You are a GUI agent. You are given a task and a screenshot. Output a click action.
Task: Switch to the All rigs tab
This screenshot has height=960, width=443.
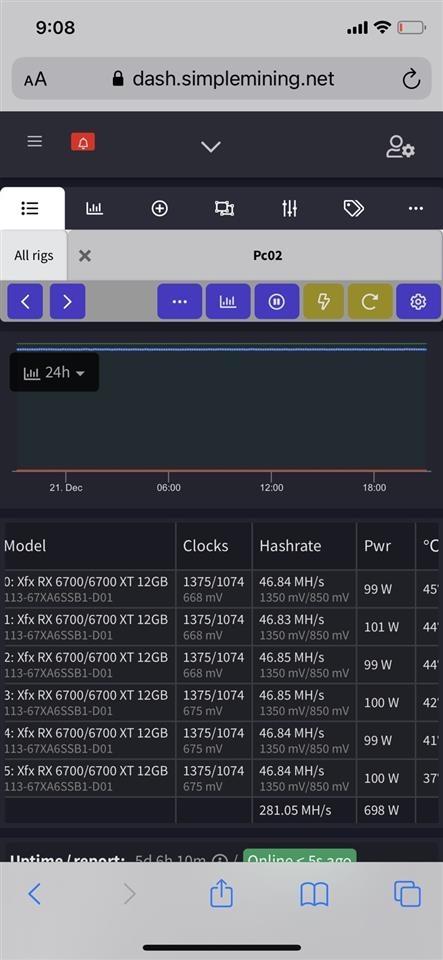pos(34,255)
